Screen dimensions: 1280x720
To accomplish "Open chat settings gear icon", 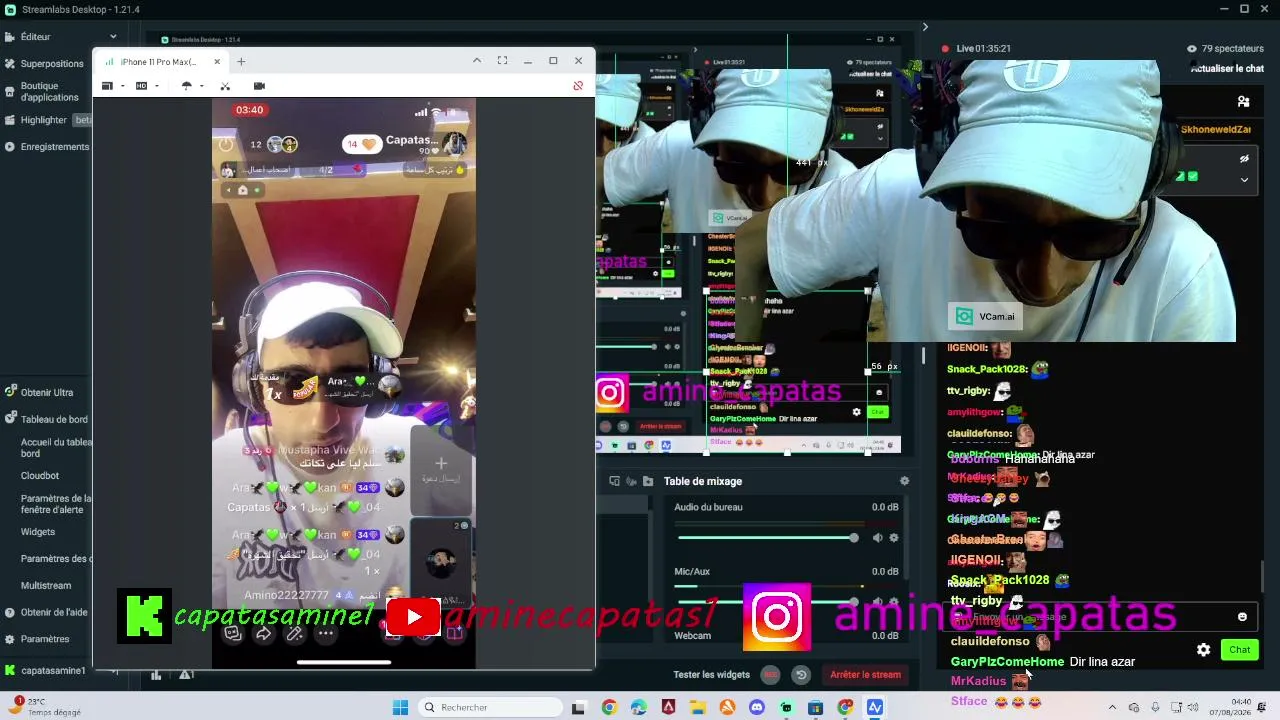I will 1204,650.
